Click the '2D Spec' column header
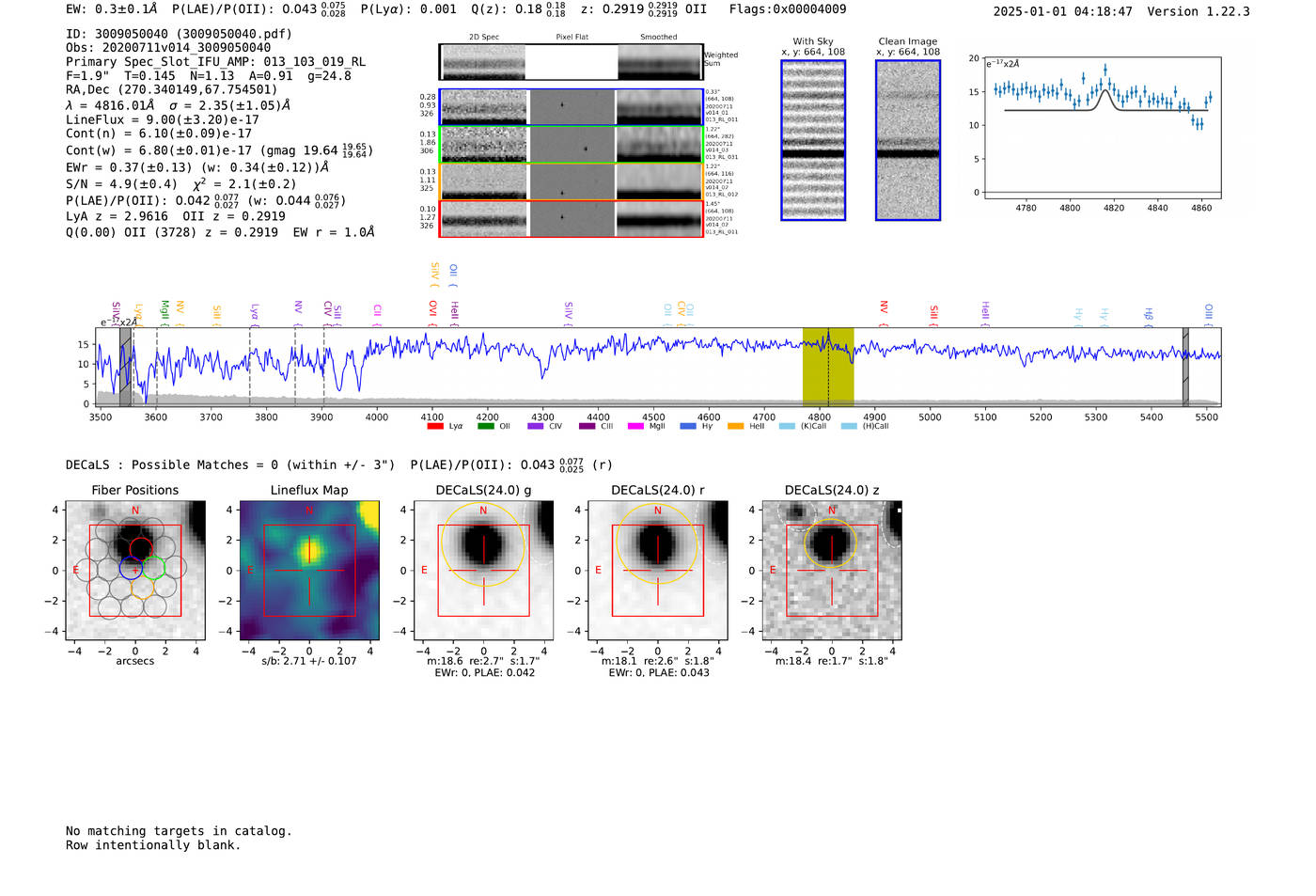 point(484,37)
